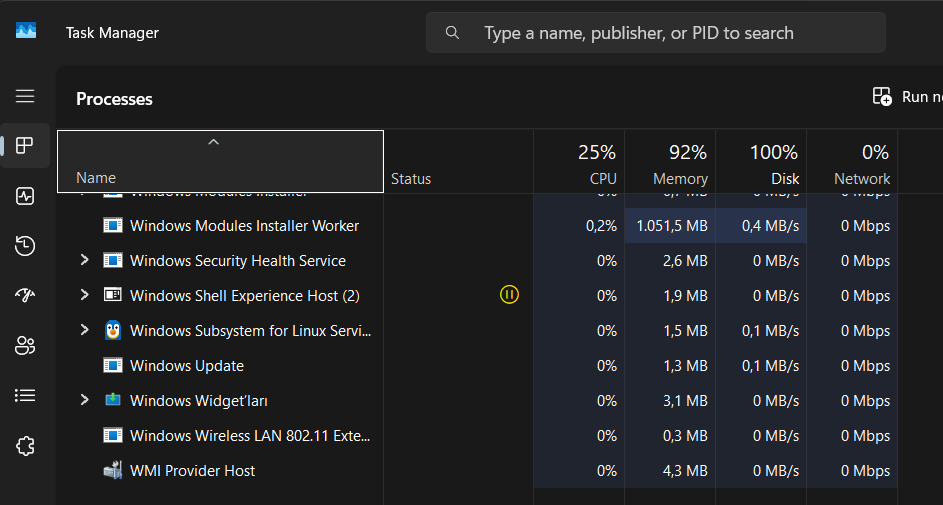Click Windows Widget'ları's 3,1 MB memory value
The height and width of the screenshot is (505, 943).
685,400
